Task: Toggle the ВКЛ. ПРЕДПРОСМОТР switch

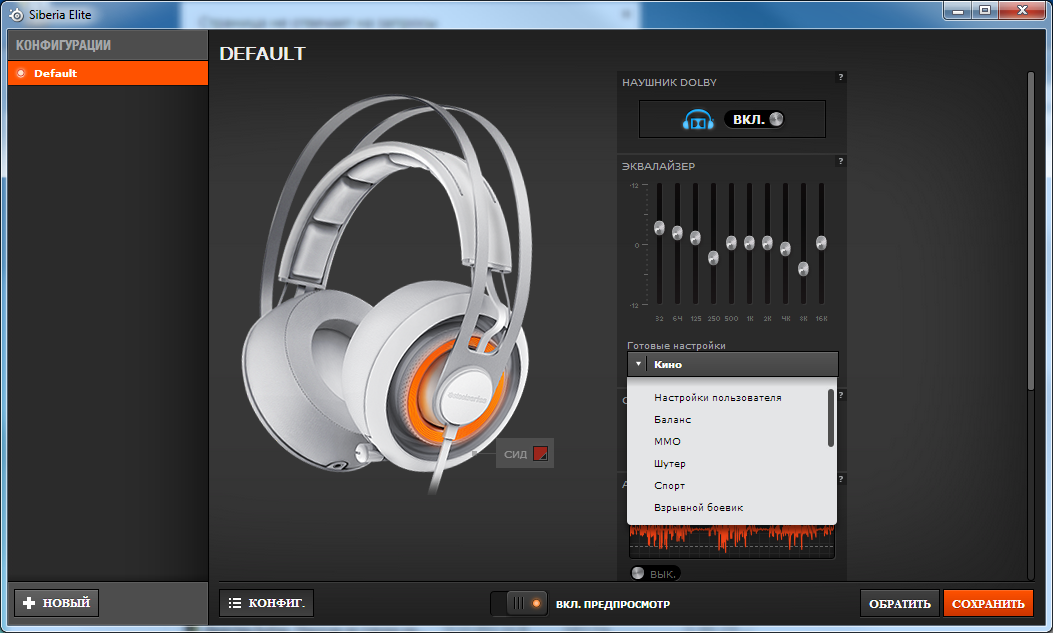Action: click(x=518, y=603)
